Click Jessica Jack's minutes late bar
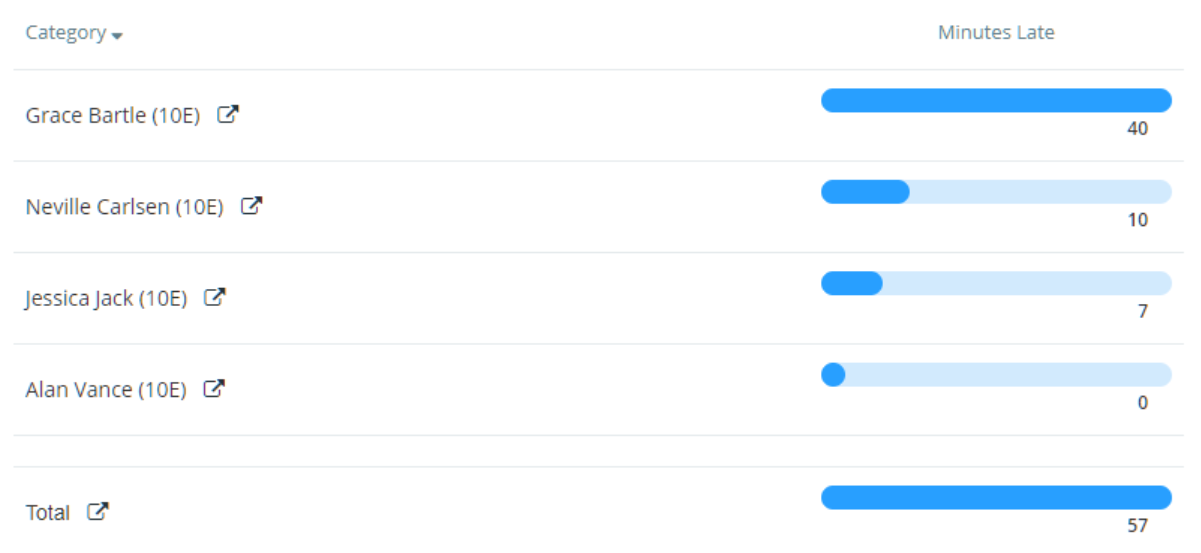Image resolution: width=1201 pixels, height=553 pixels. coord(996,283)
